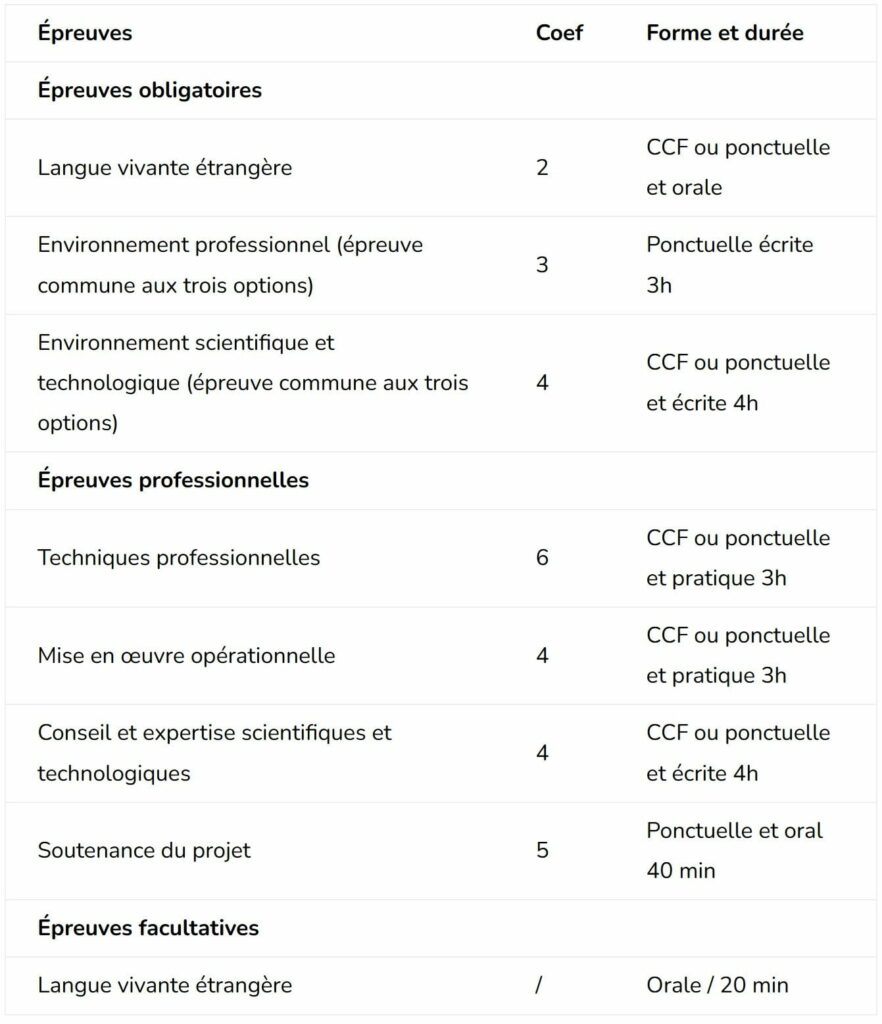Click the "Ponctuelle et oral 40 min" cell
The image size is (882, 1024).
734,851
